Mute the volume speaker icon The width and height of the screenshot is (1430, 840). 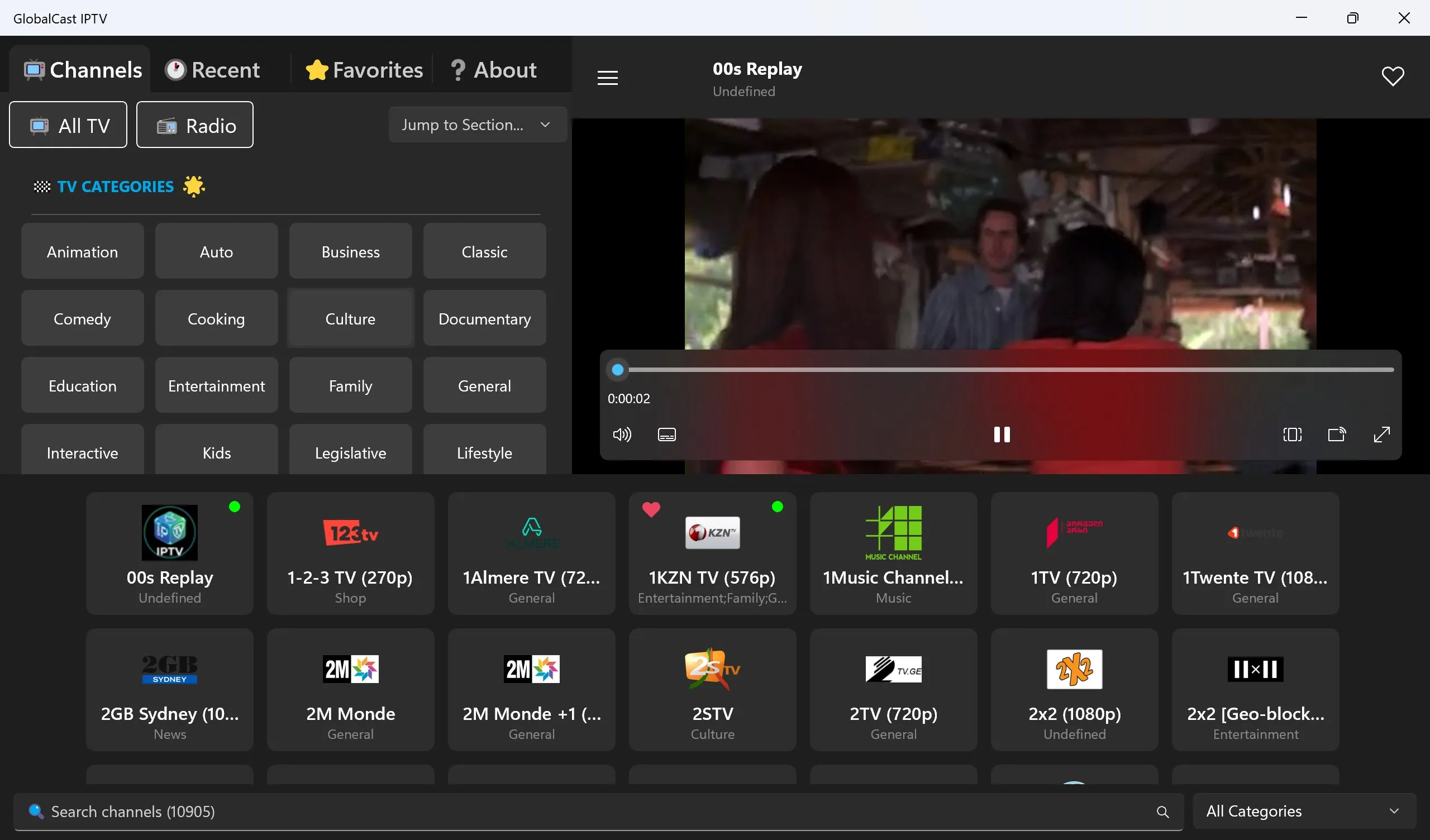[x=622, y=435]
